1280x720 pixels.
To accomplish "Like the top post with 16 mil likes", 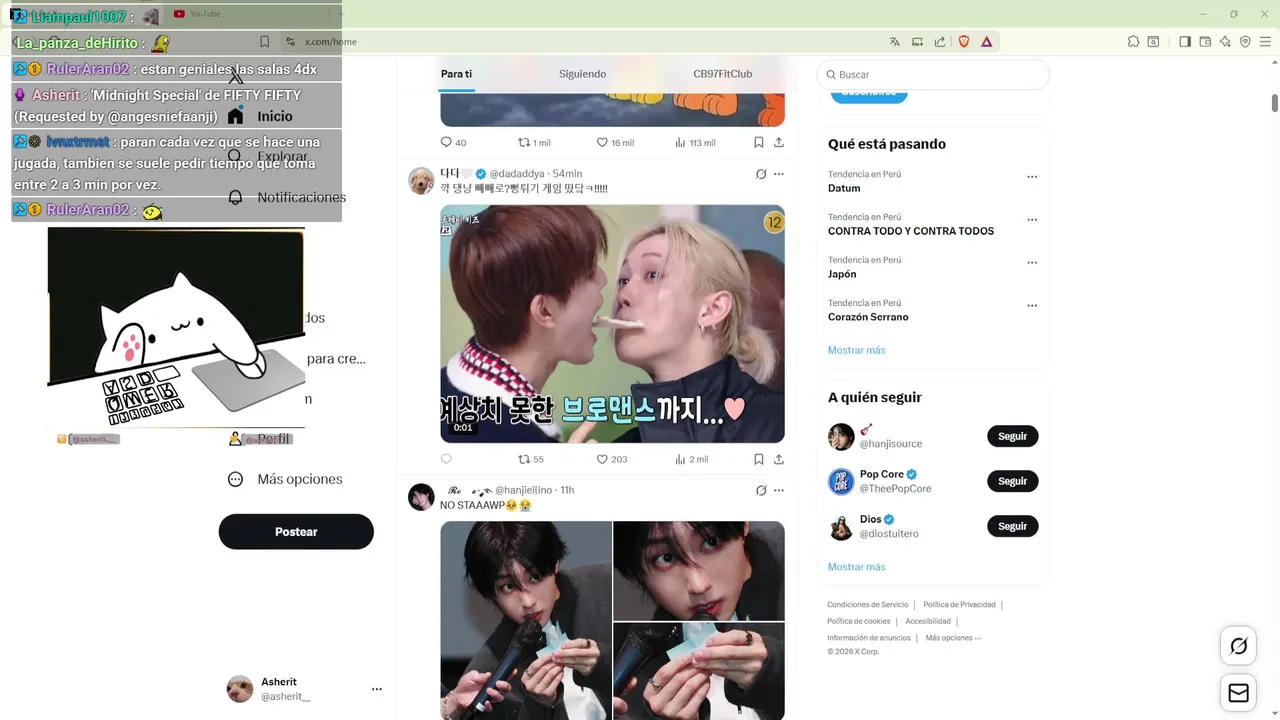I will tap(615, 142).
